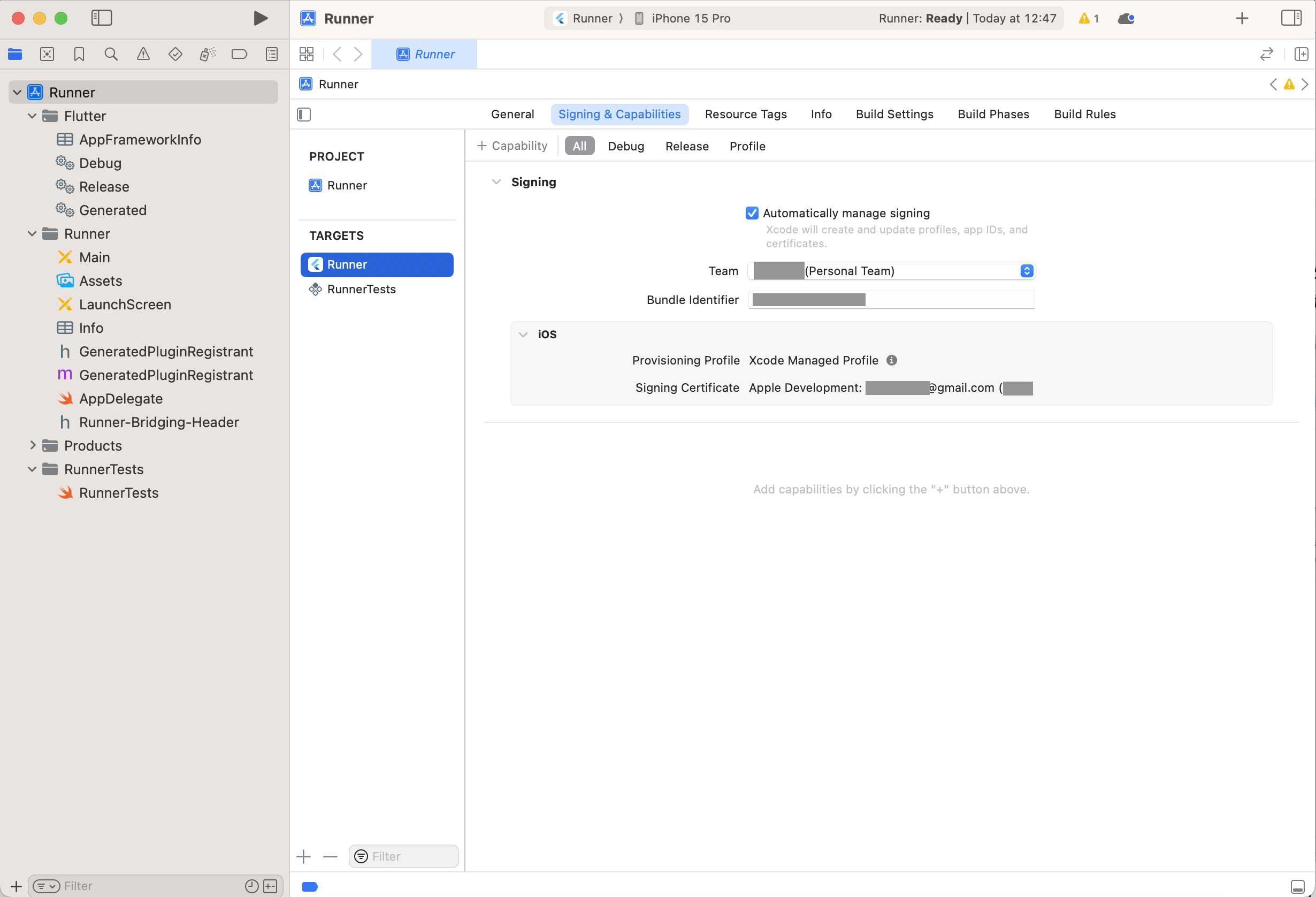Show the Issues navigator warning triangle
Image resolution: width=1316 pixels, height=897 pixels.
click(x=143, y=54)
